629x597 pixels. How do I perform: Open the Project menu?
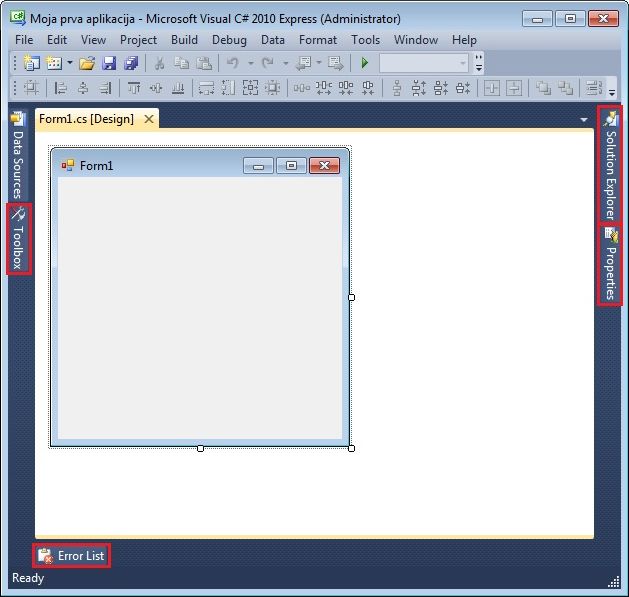[138, 40]
